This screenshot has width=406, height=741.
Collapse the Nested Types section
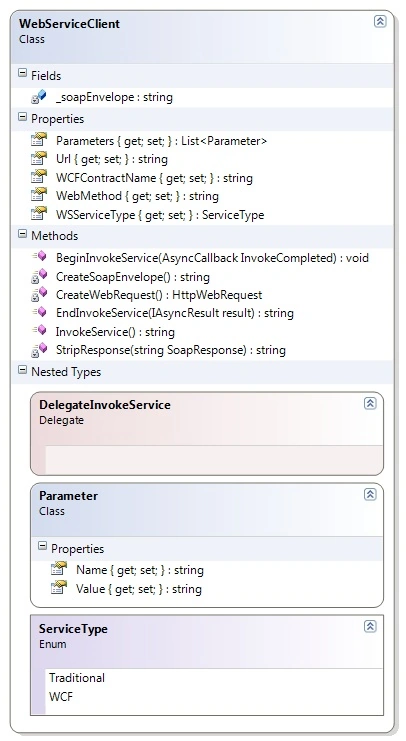pos(22,370)
